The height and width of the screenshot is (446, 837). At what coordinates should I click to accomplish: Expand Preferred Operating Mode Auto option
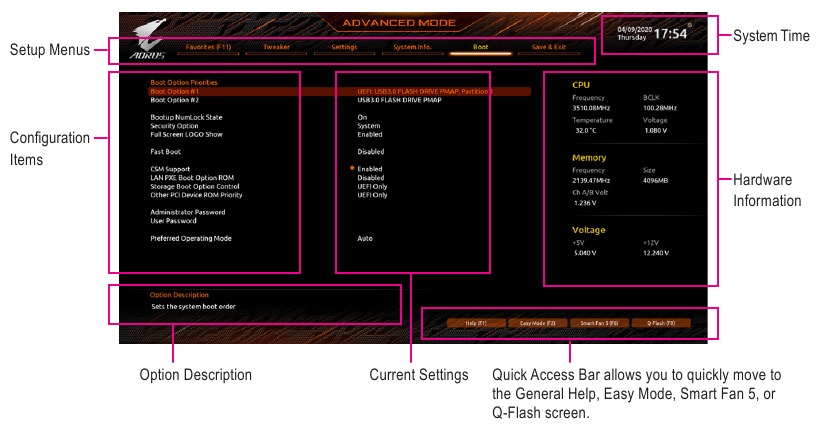click(x=365, y=239)
